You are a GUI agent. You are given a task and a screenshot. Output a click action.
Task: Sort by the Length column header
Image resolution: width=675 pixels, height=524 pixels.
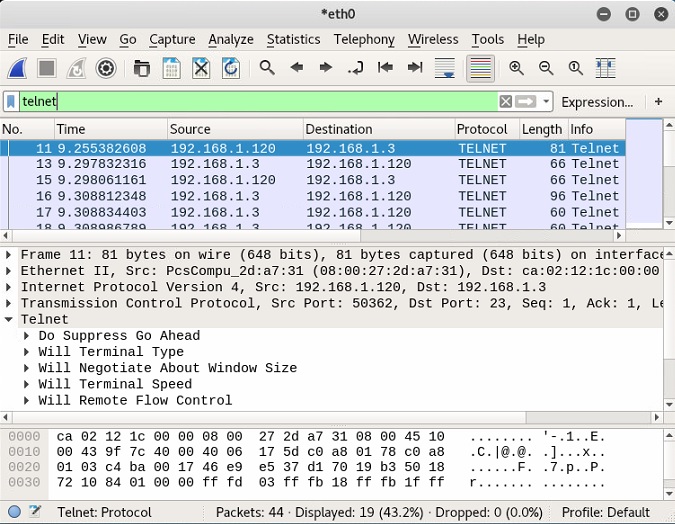click(544, 129)
